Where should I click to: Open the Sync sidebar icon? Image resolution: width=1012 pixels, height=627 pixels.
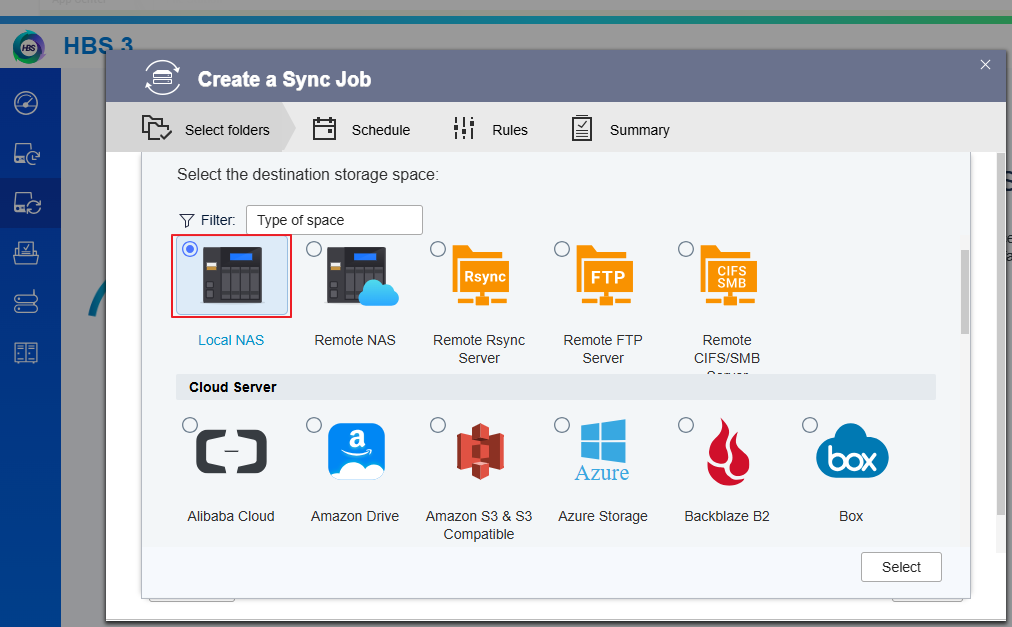click(27, 203)
